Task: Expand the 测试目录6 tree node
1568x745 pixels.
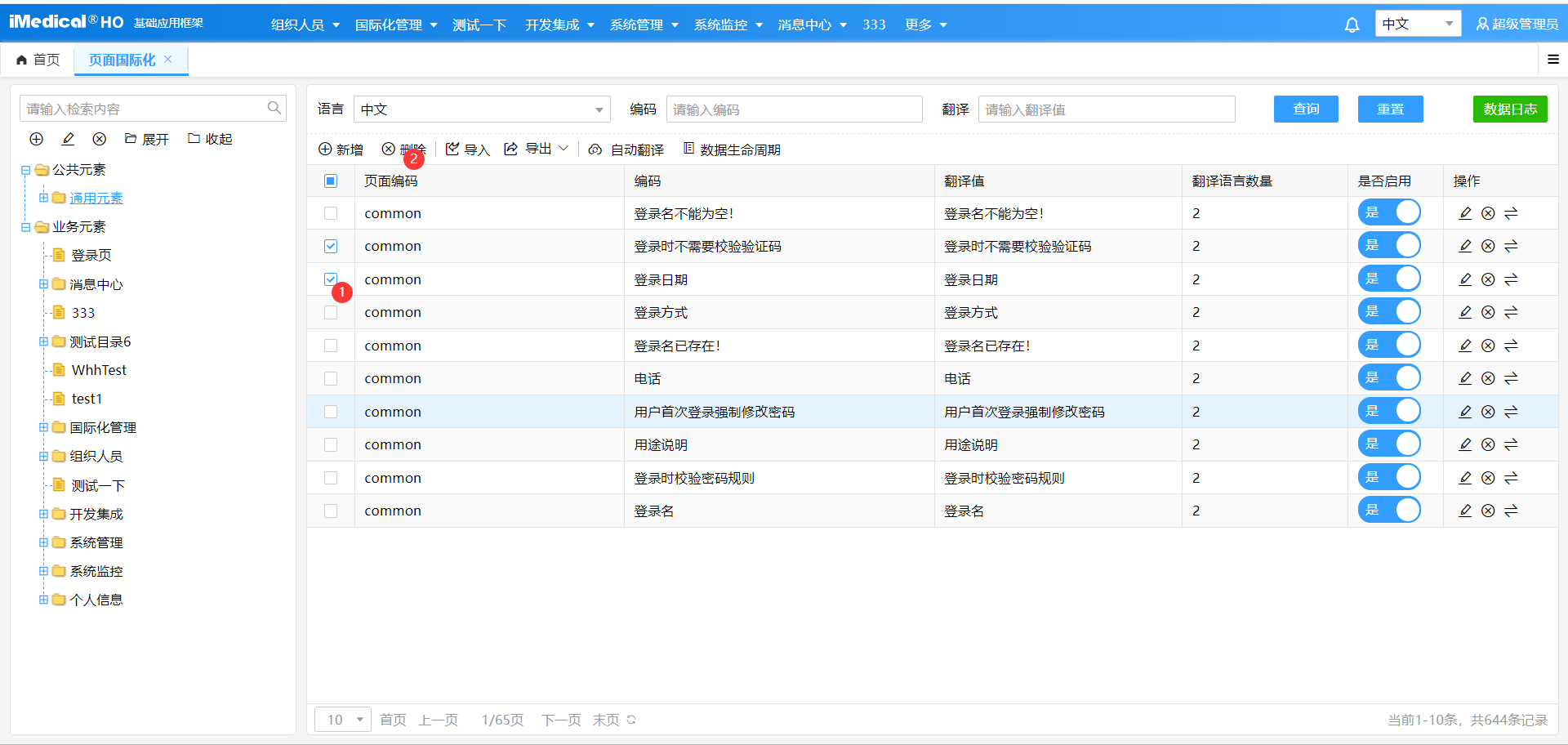Action: pyautogui.click(x=43, y=341)
